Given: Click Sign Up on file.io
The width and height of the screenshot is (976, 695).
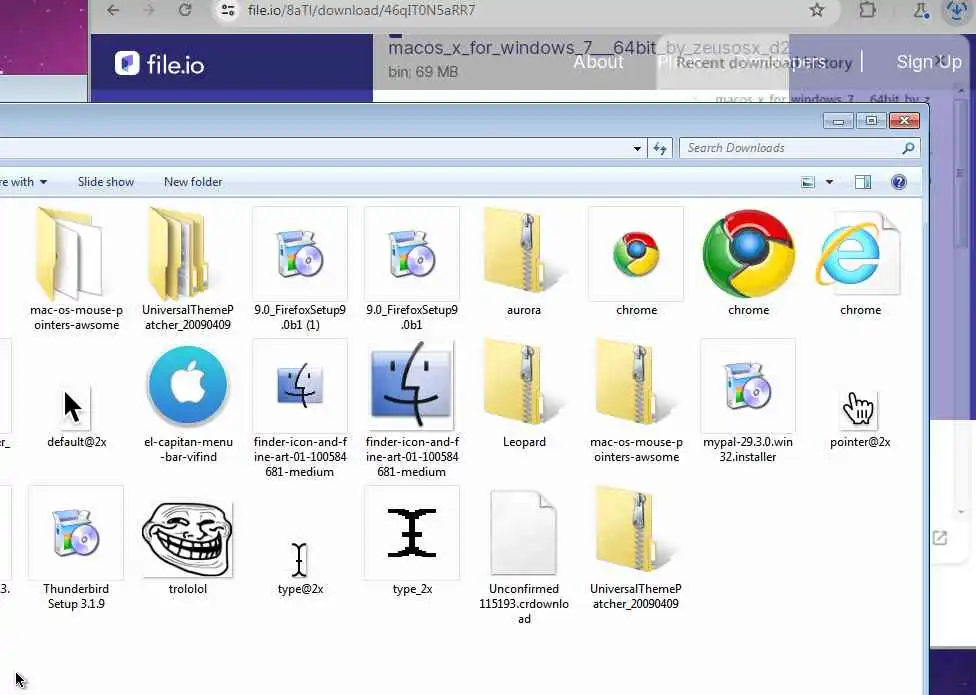Looking at the screenshot, I should [x=929, y=62].
